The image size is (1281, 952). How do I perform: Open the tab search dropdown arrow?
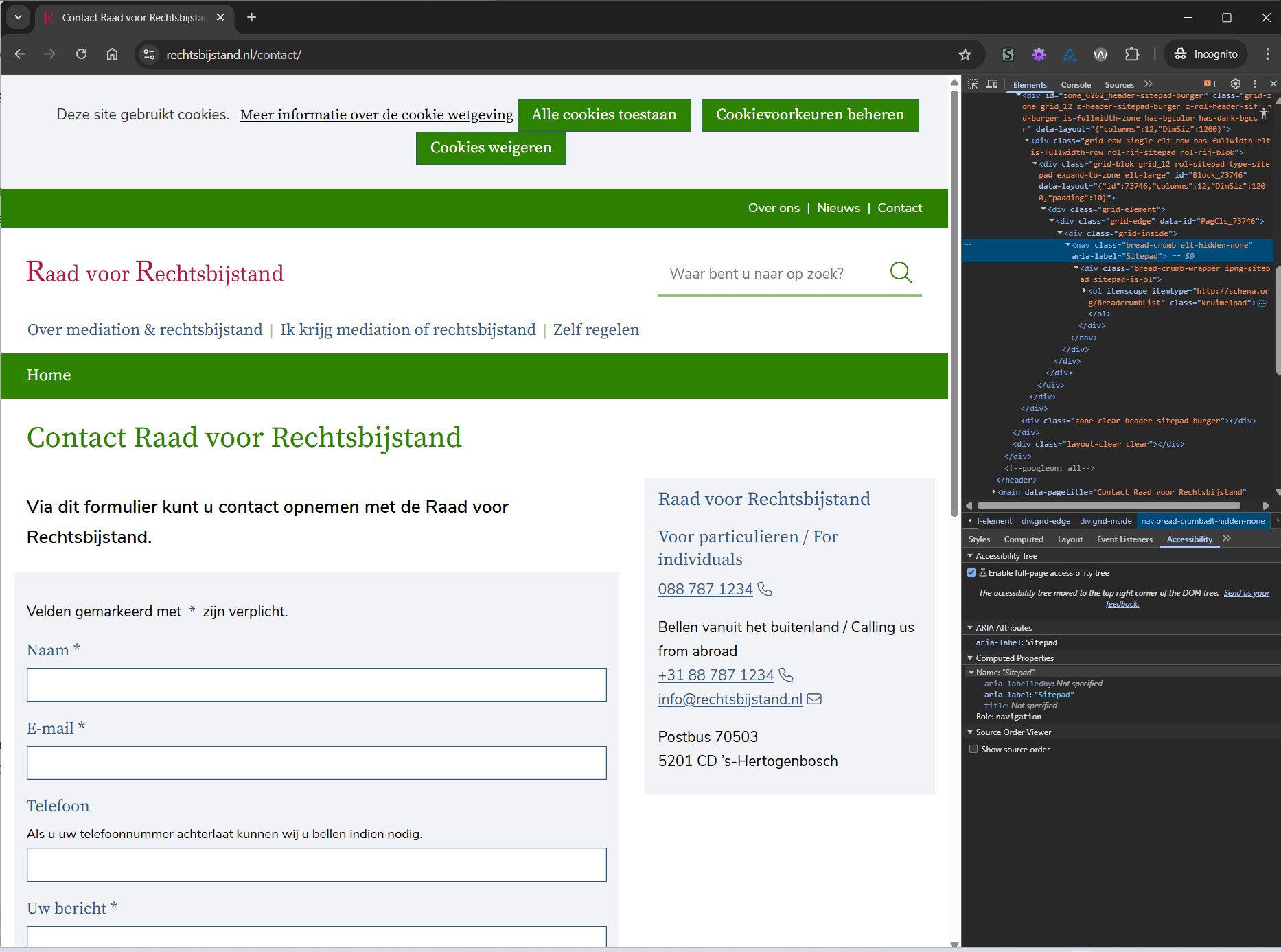(x=19, y=17)
